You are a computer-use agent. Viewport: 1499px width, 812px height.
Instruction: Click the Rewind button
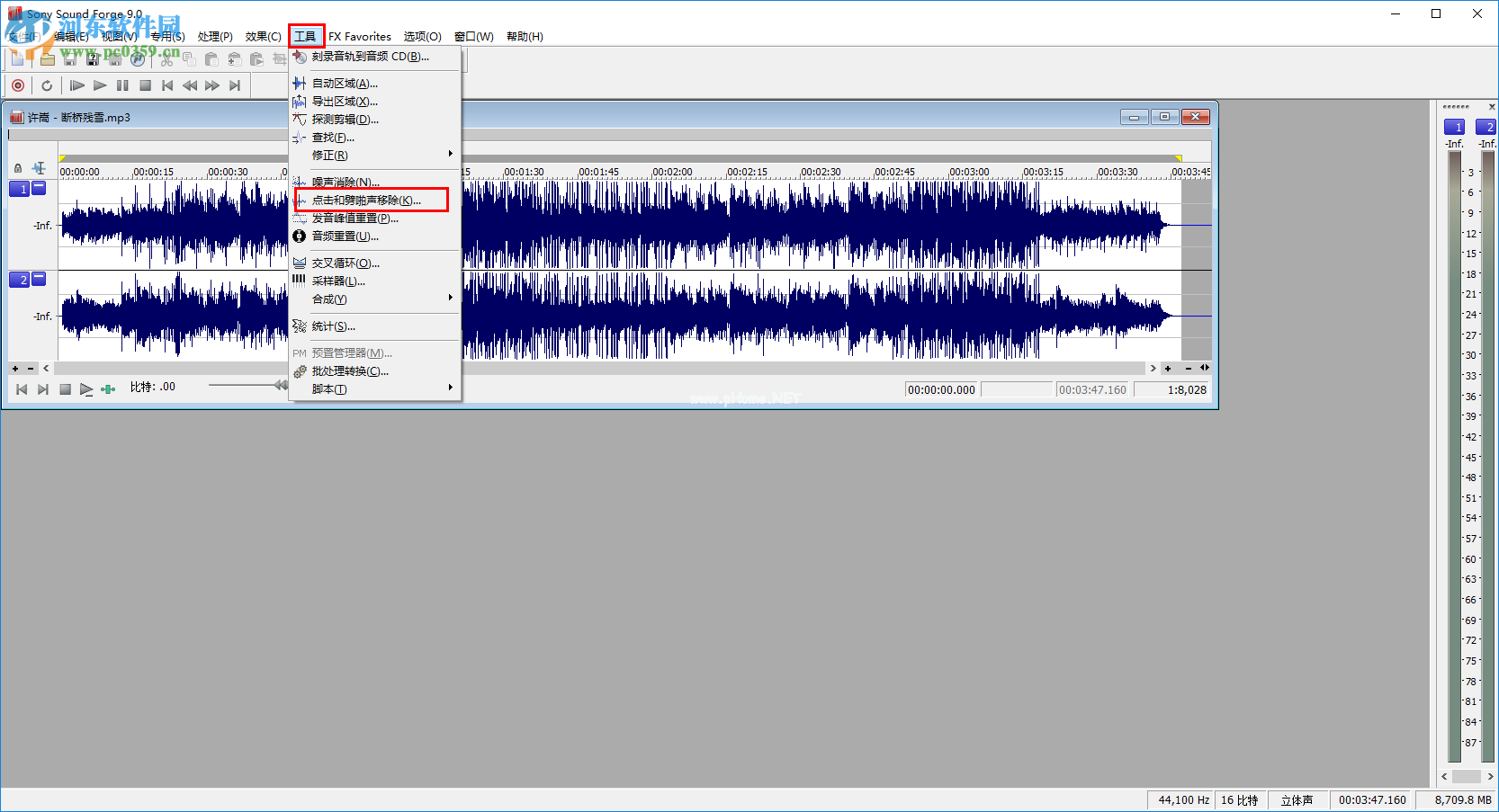(x=190, y=85)
